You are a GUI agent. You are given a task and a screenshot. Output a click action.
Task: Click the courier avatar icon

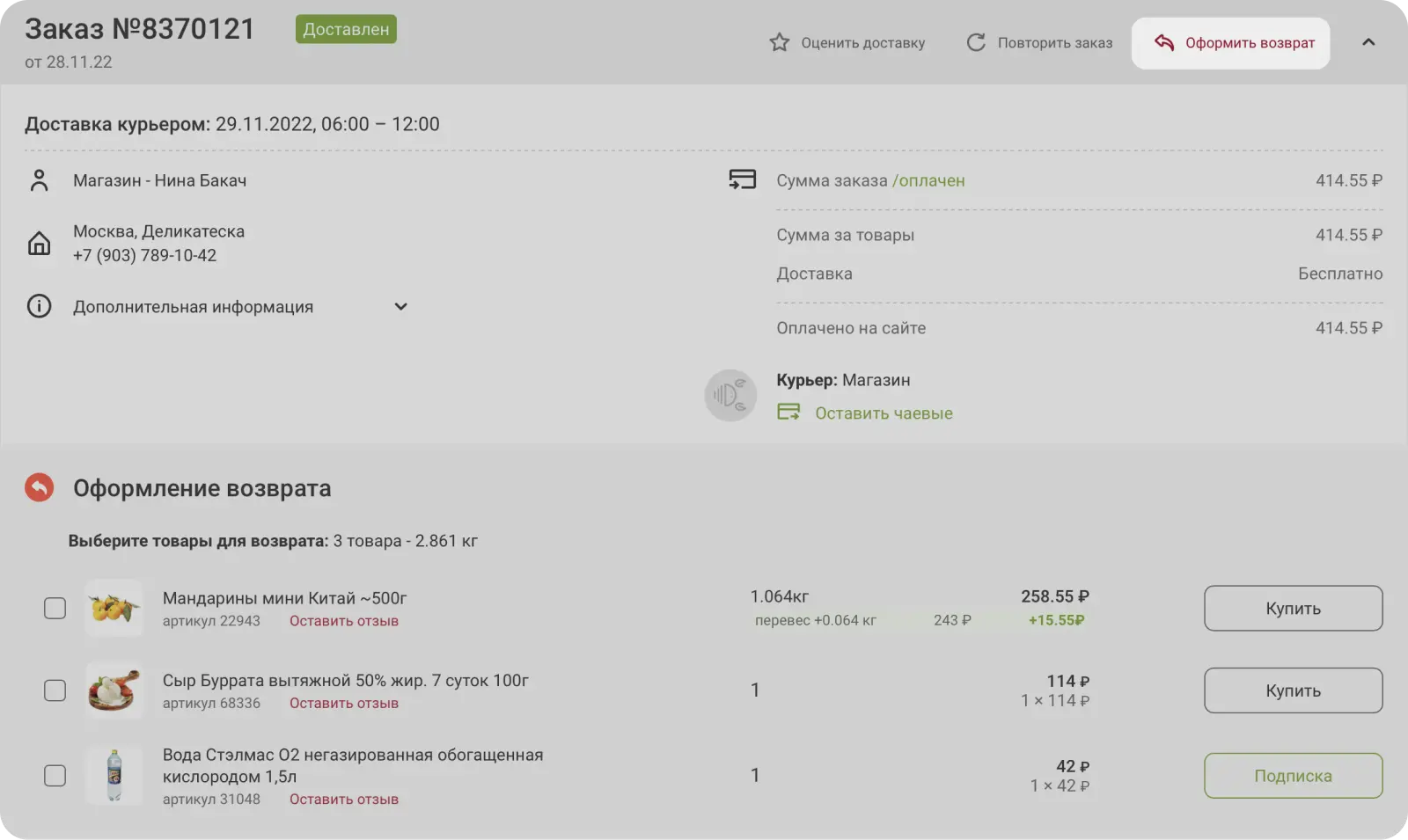730,396
